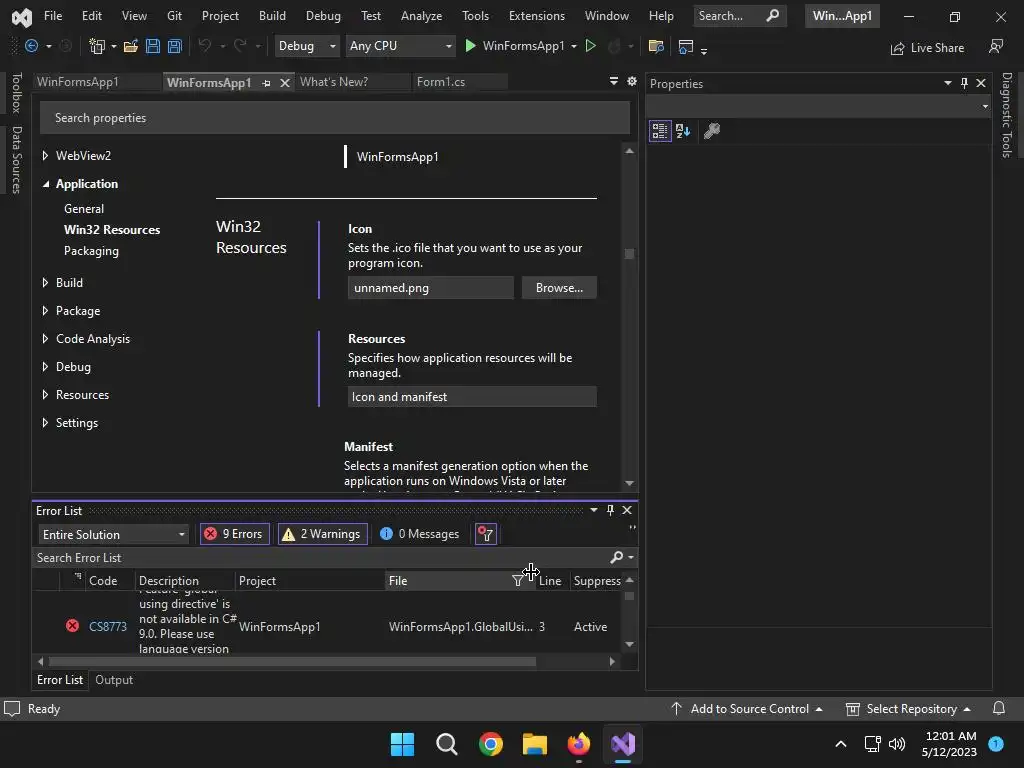
Task: Click the Visual Studio taskbar icon
Action: click(x=623, y=744)
